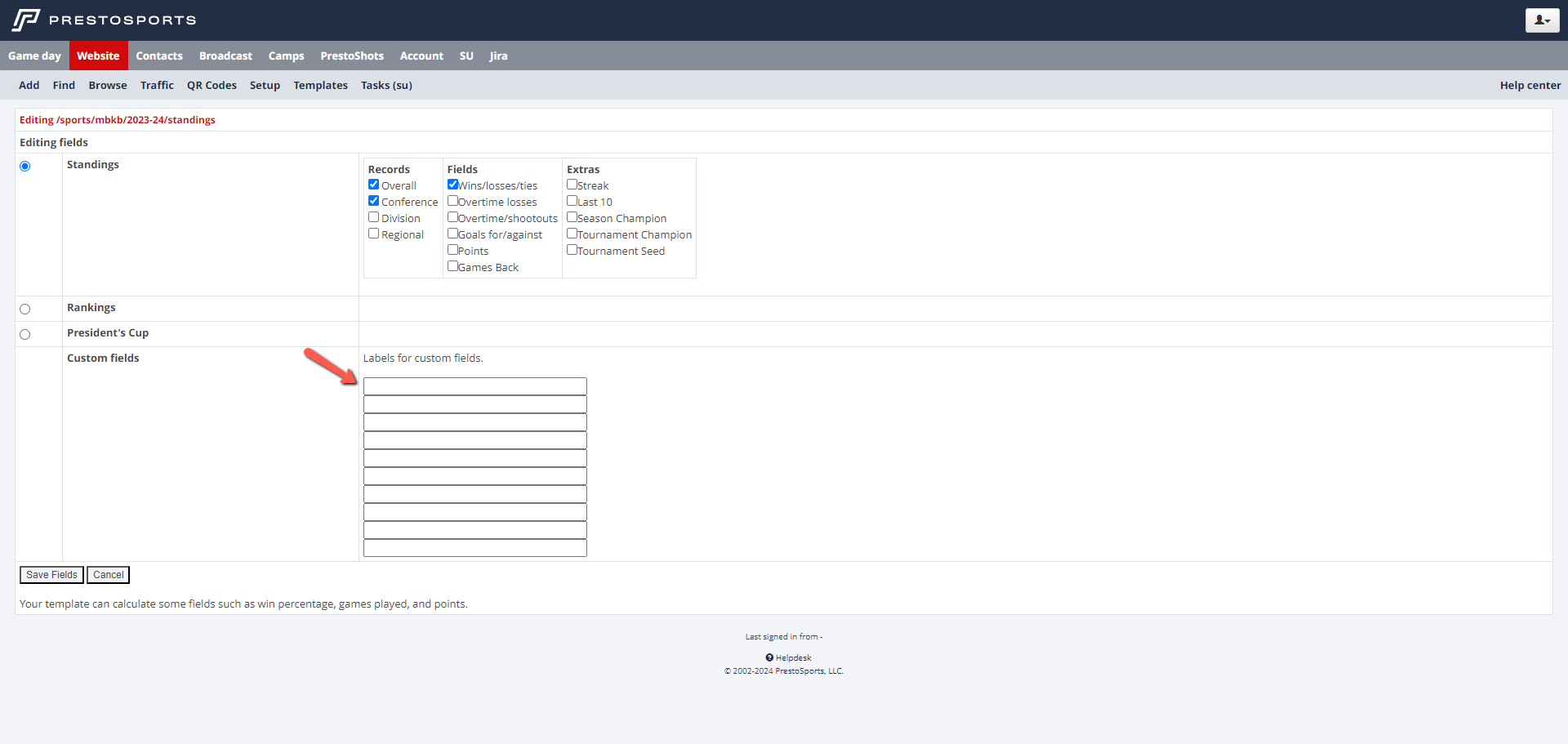The image size is (1568, 744).
Task: Go to the Broadcast tab
Action: pos(225,56)
